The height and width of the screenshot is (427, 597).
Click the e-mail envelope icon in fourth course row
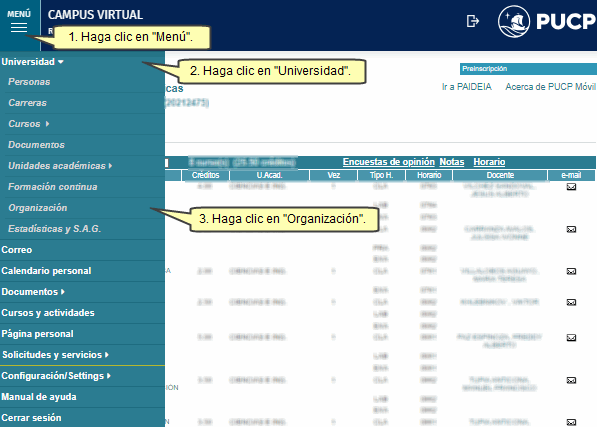[571, 302]
